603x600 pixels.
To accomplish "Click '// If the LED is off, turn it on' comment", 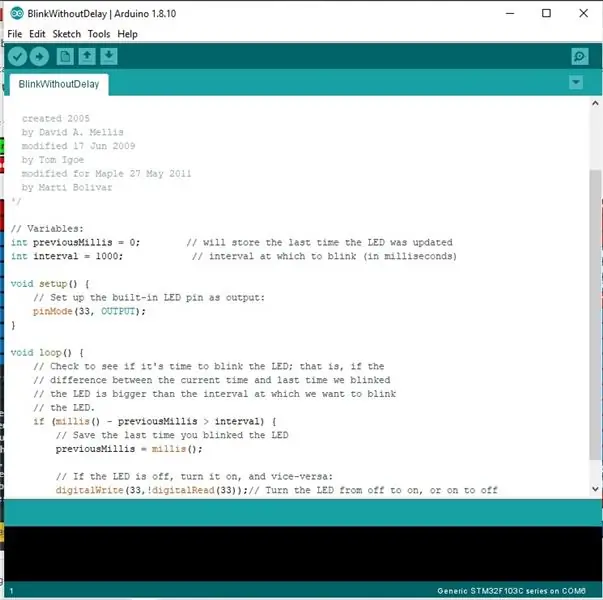I will click(194, 477).
